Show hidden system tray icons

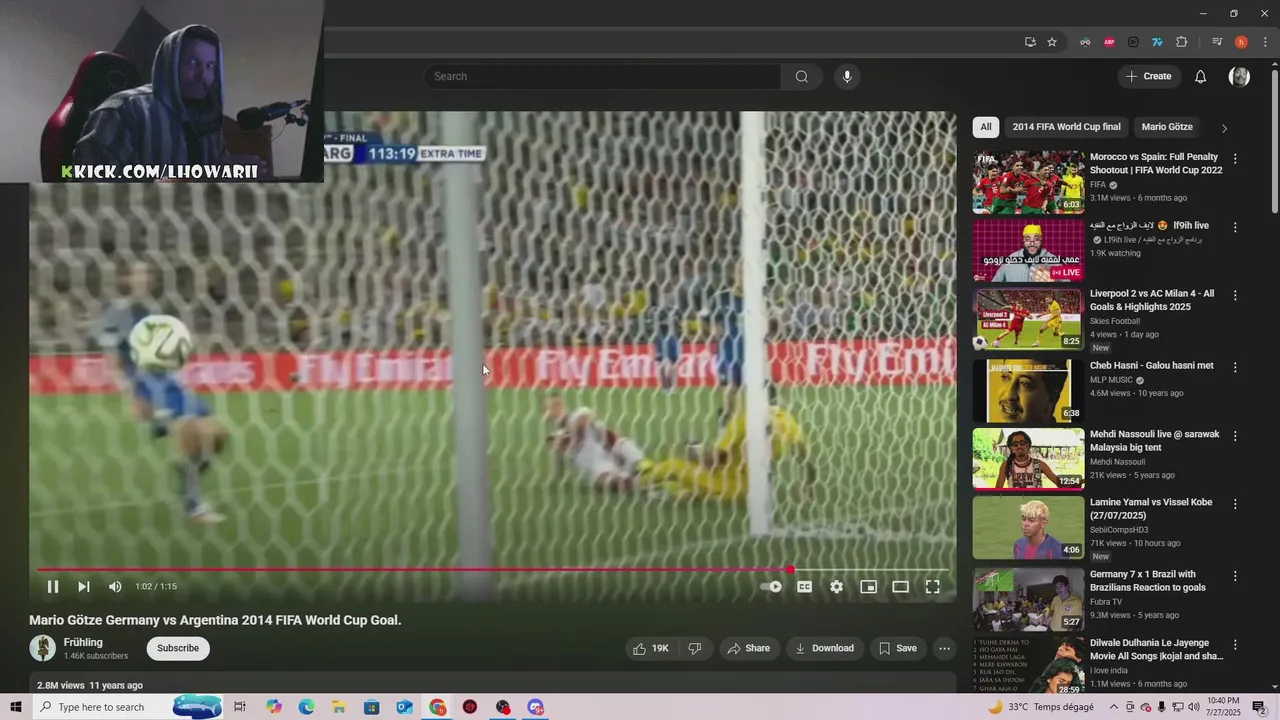tap(1114, 707)
